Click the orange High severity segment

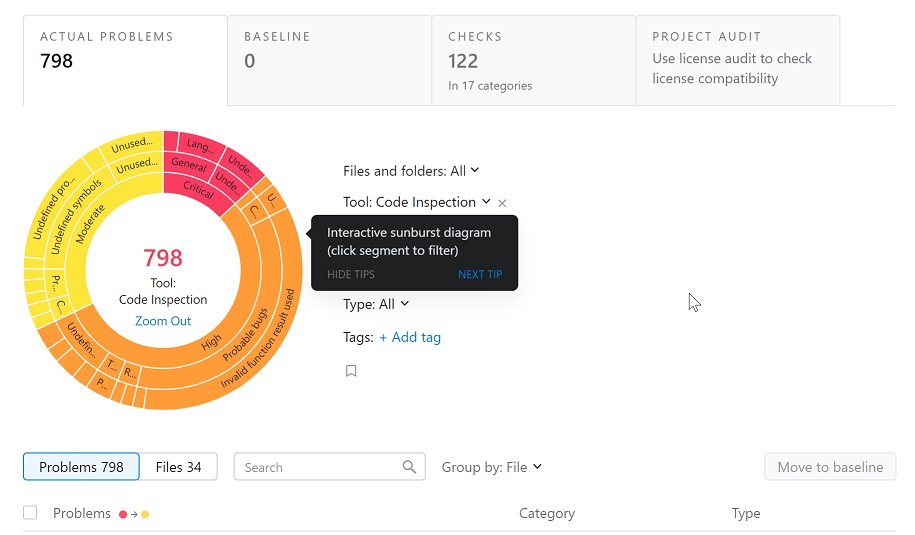(x=212, y=341)
